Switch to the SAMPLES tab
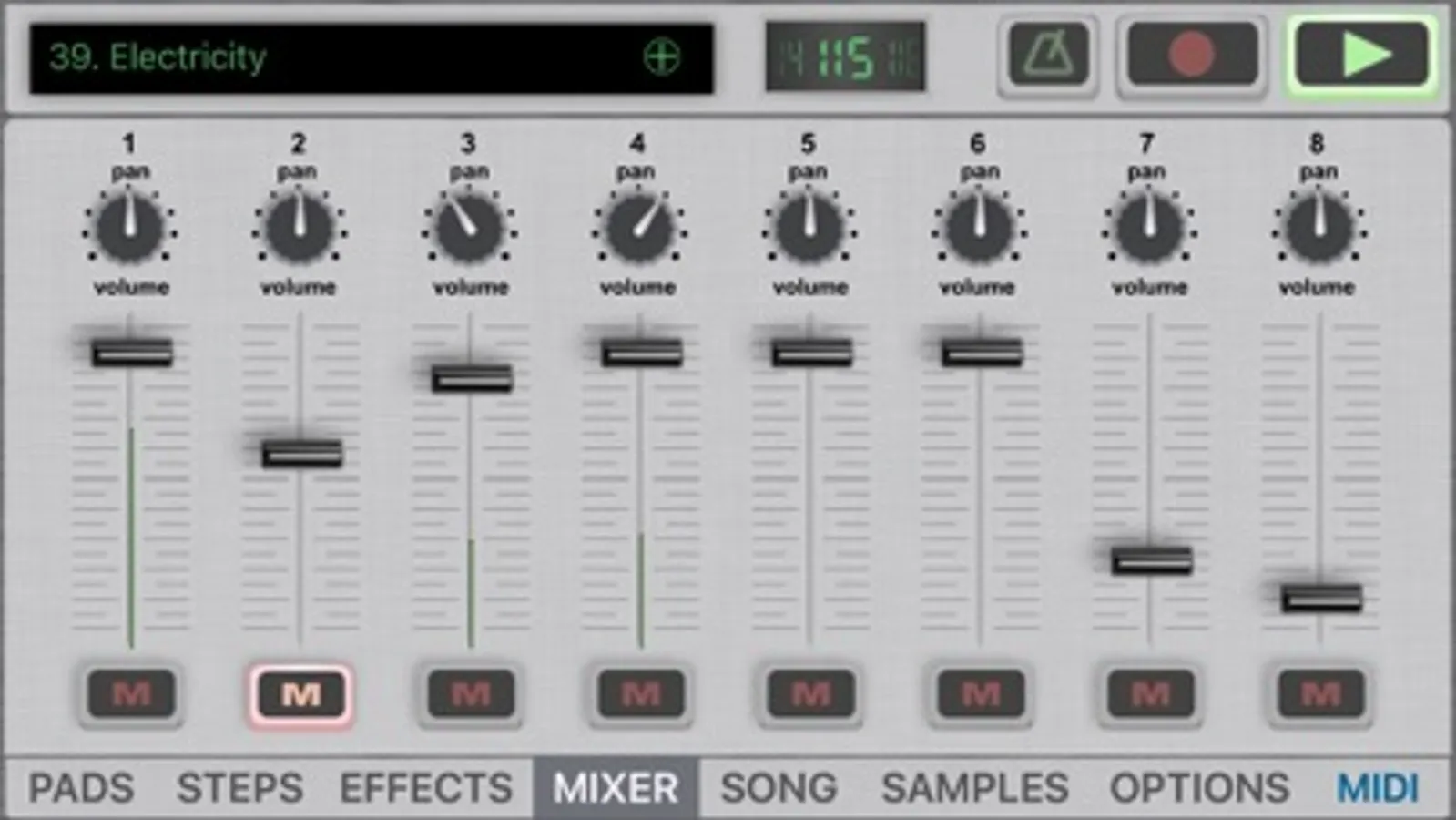Screen dimensions: 1456x820 click(974, 788)
